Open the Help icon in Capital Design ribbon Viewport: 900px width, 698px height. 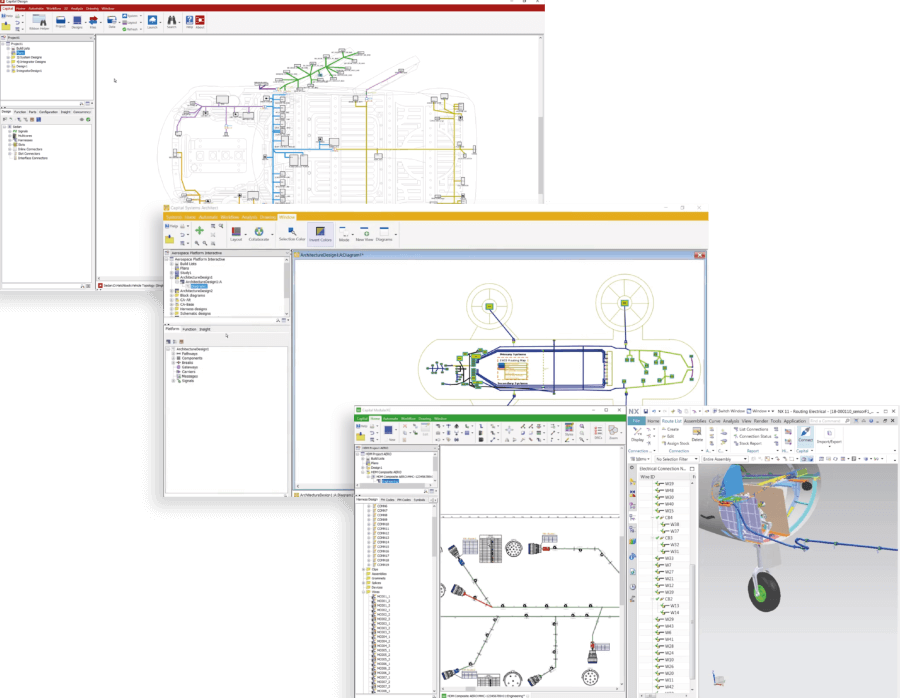click(x=189, y=22)
